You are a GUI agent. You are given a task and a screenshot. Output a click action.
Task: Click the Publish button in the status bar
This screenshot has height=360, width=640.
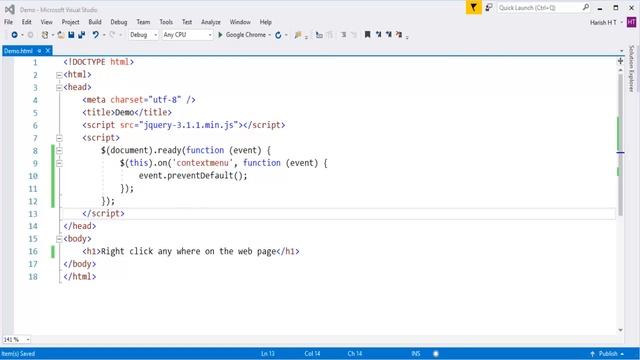coord(607,354)
